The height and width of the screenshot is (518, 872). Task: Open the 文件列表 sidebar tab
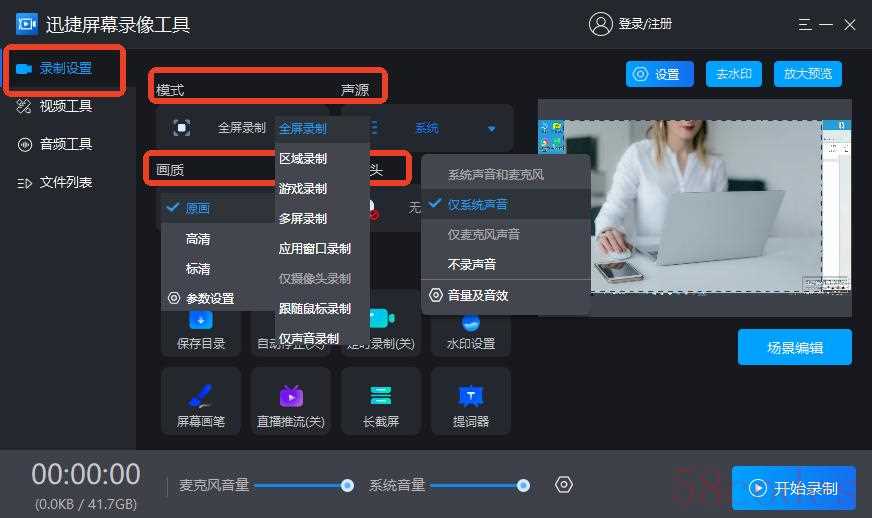[65, 182]
